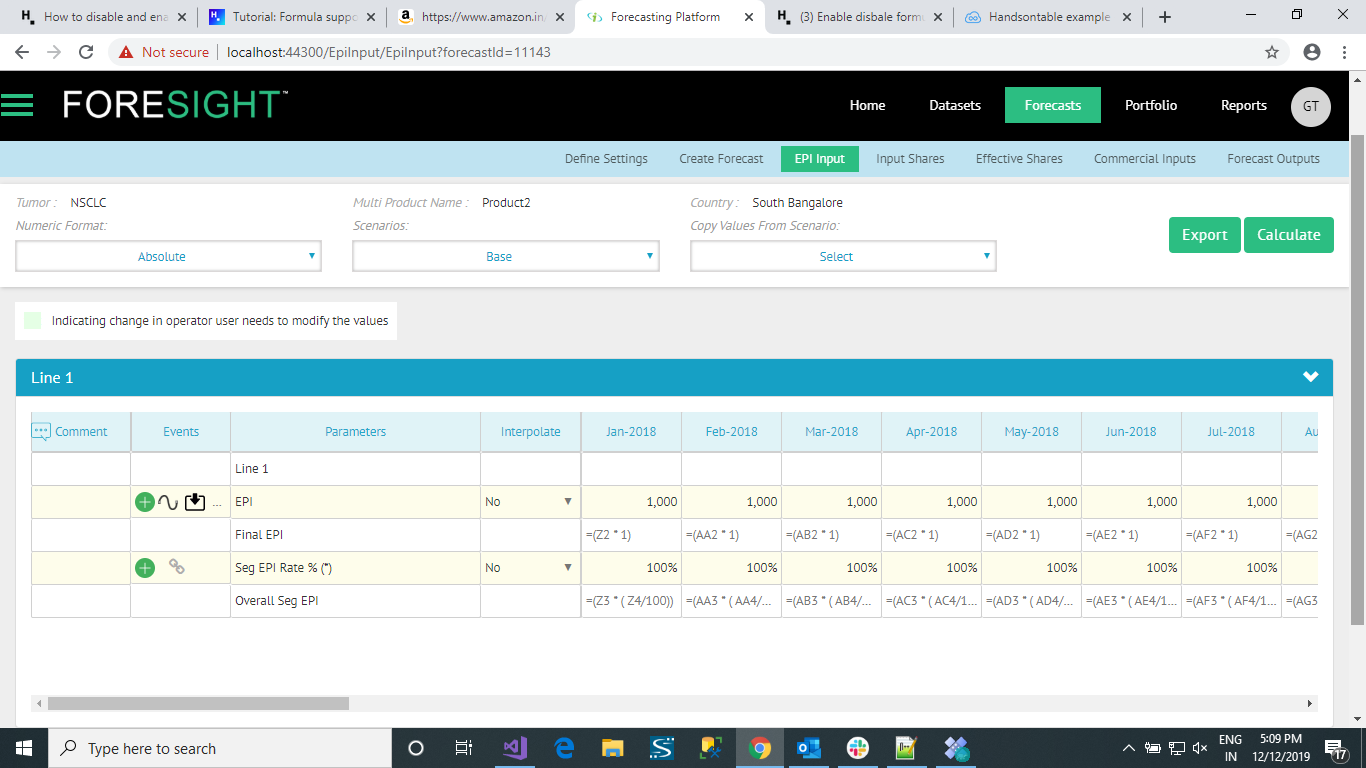Click the Export button
The width and height of the screenshot is (1366, 768).
pyautogui.click(x=1204, y=235)
